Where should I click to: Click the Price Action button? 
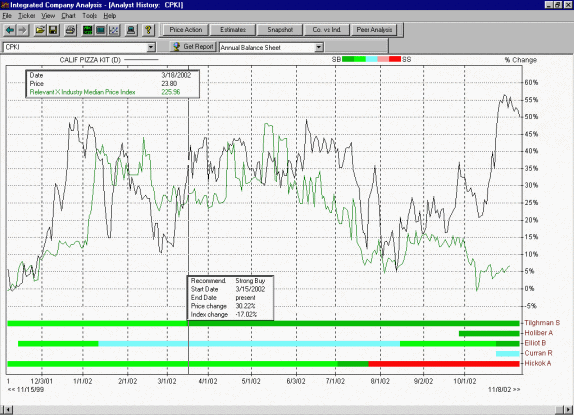(186, 30)
